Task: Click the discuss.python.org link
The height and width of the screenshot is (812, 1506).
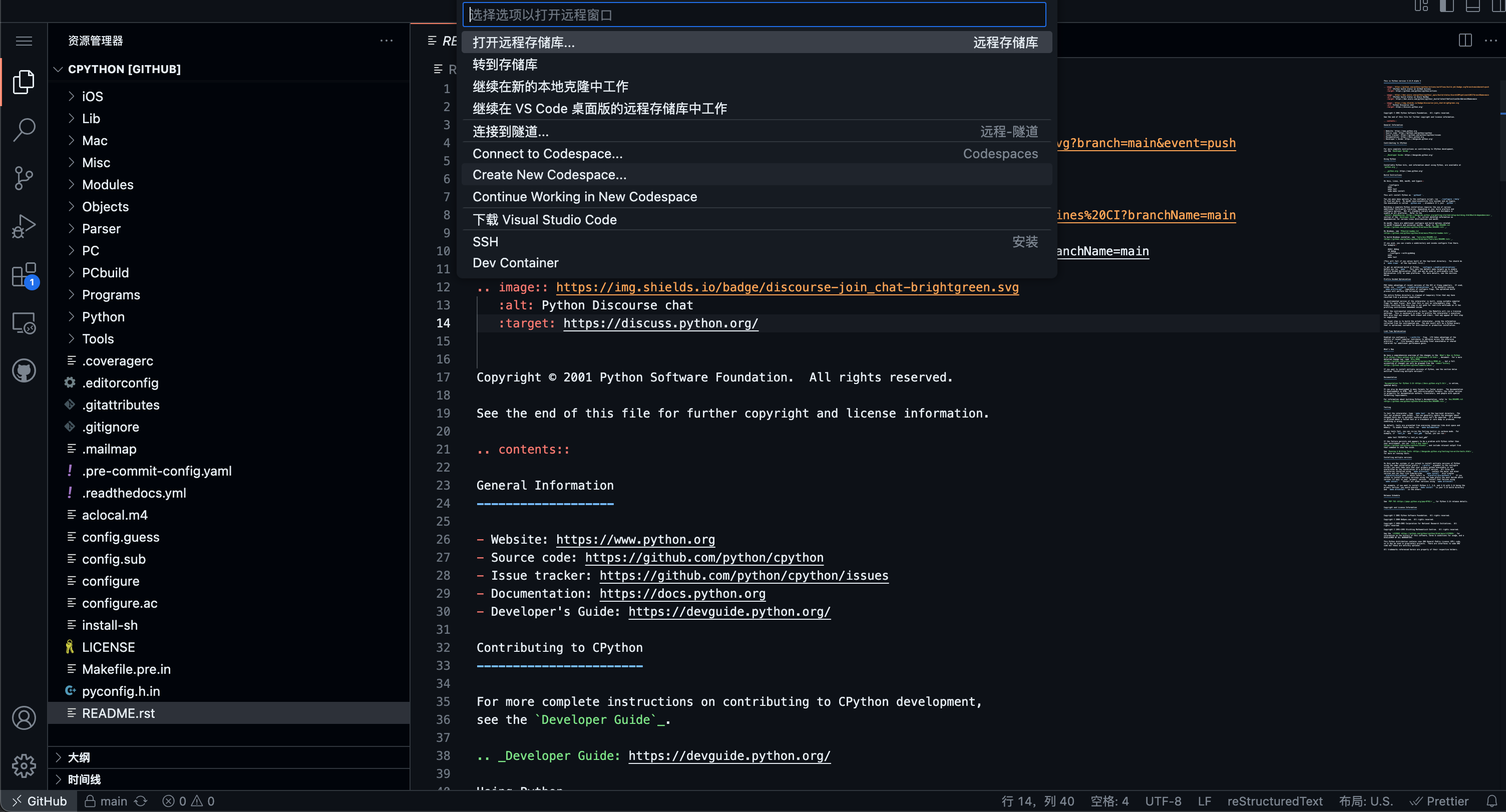Action: coord(661,323)
